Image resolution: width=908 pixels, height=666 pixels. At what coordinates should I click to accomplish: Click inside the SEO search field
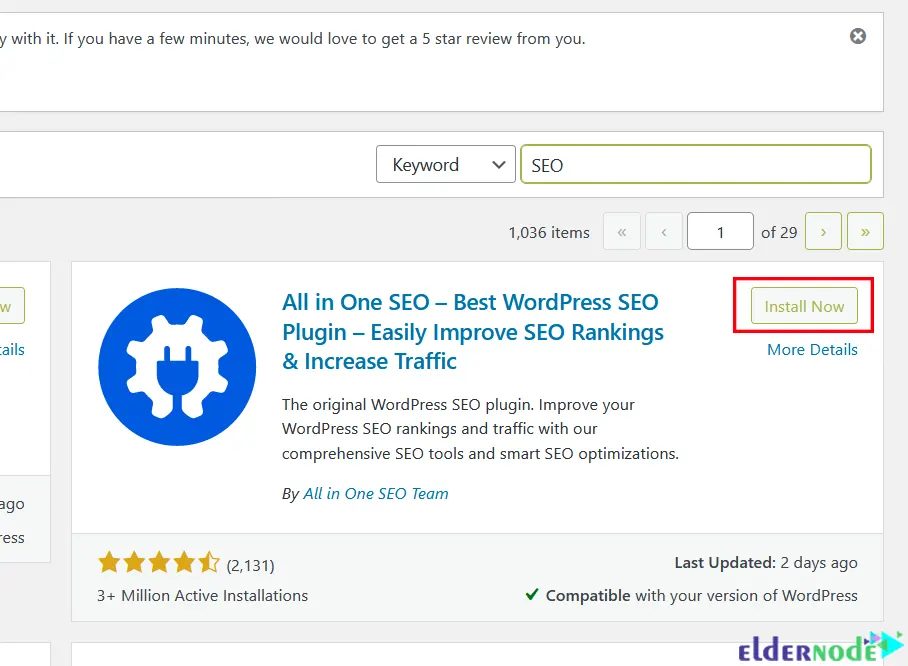[x=695, y=164]
